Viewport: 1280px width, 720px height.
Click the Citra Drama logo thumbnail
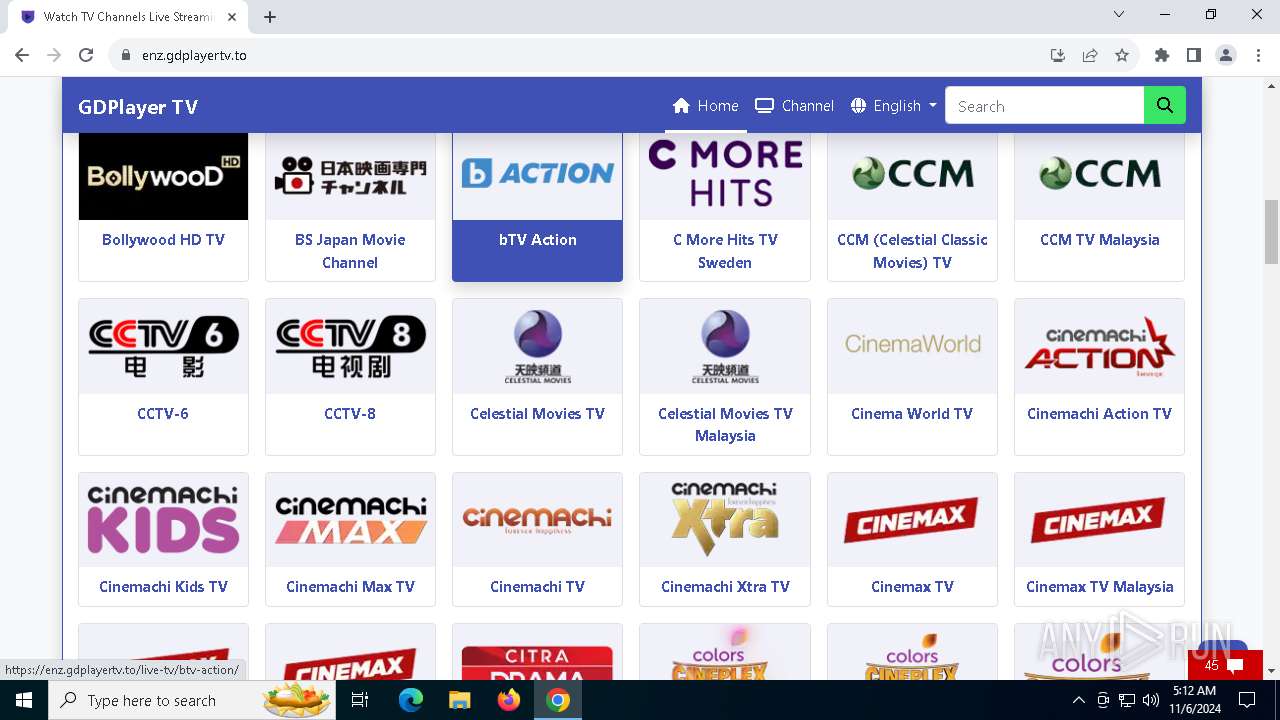(538, 652)
